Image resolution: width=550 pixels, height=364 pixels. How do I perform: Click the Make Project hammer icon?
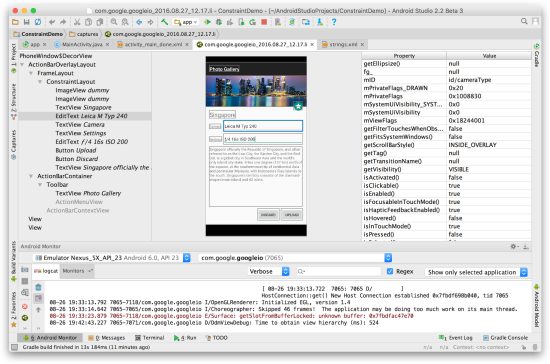tap(165, 22)
